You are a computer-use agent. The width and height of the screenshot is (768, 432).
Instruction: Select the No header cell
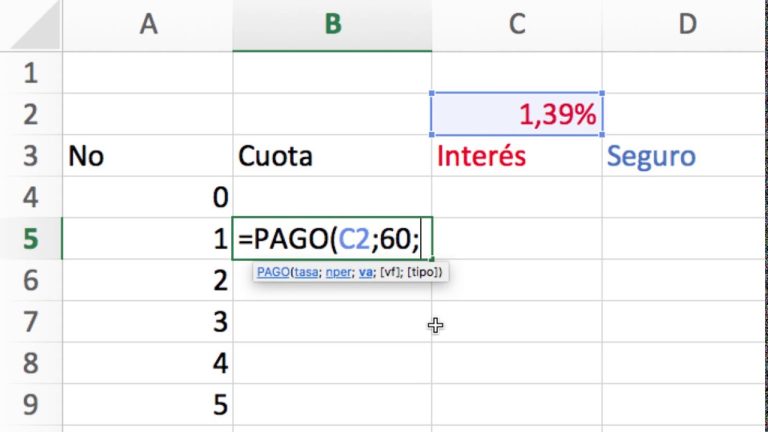click(148, 156)
